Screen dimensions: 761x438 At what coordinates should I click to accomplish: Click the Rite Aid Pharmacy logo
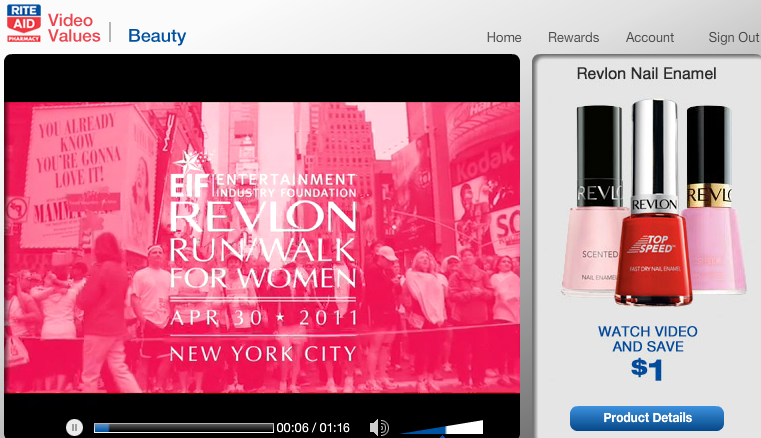click(24, 23)
